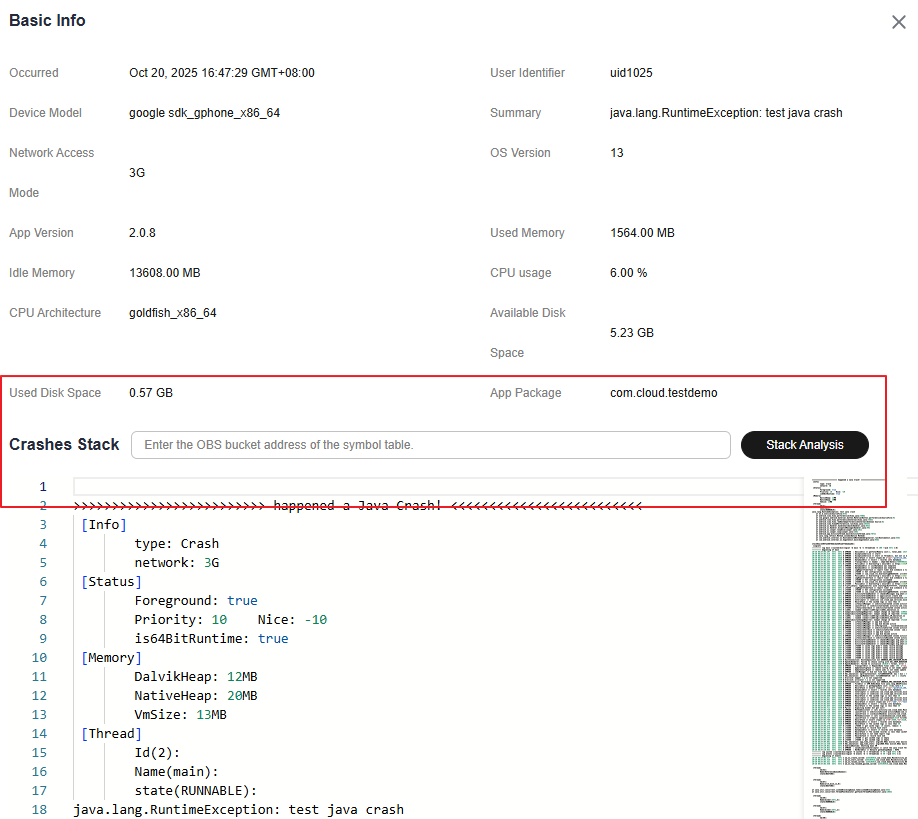
Task: Click the 'happened a Java Crash!' banner line
Action: [x=357, y=506]
